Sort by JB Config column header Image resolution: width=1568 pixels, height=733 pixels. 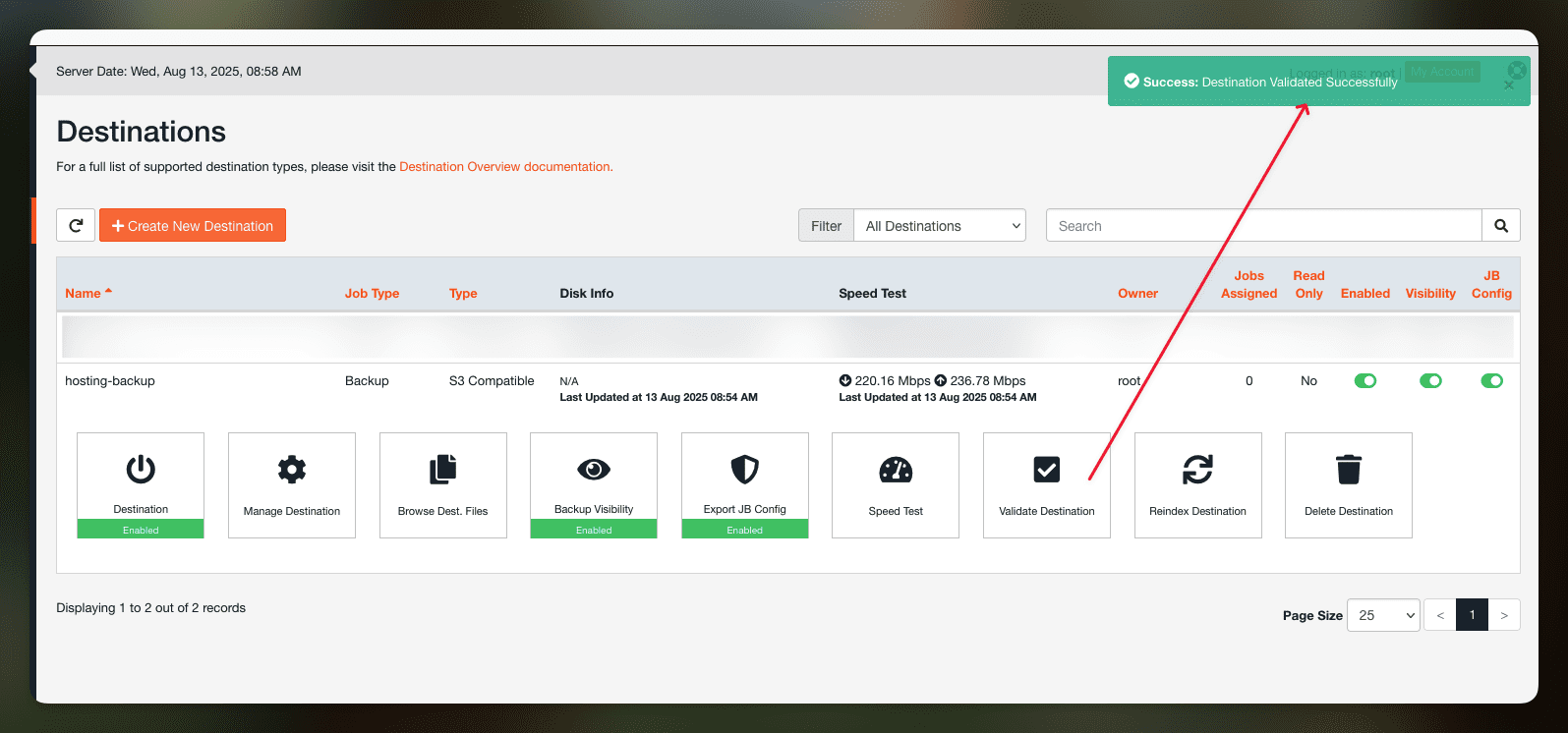click(1491, 284)
